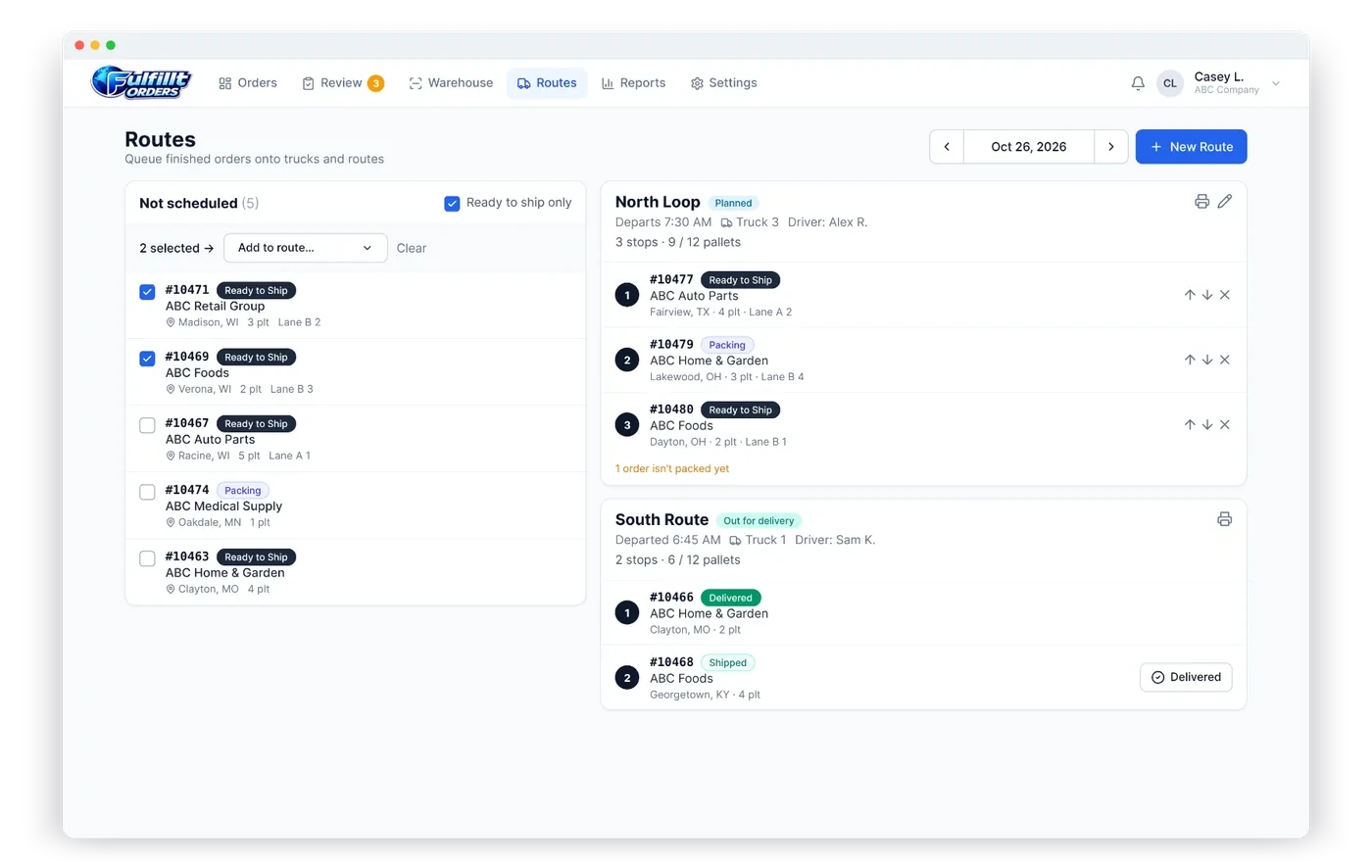The height and width of the screenshot is (868, 1372).
Task: Click the '1 order isn't packed yet' warning
Action: (x=672, y=468)
